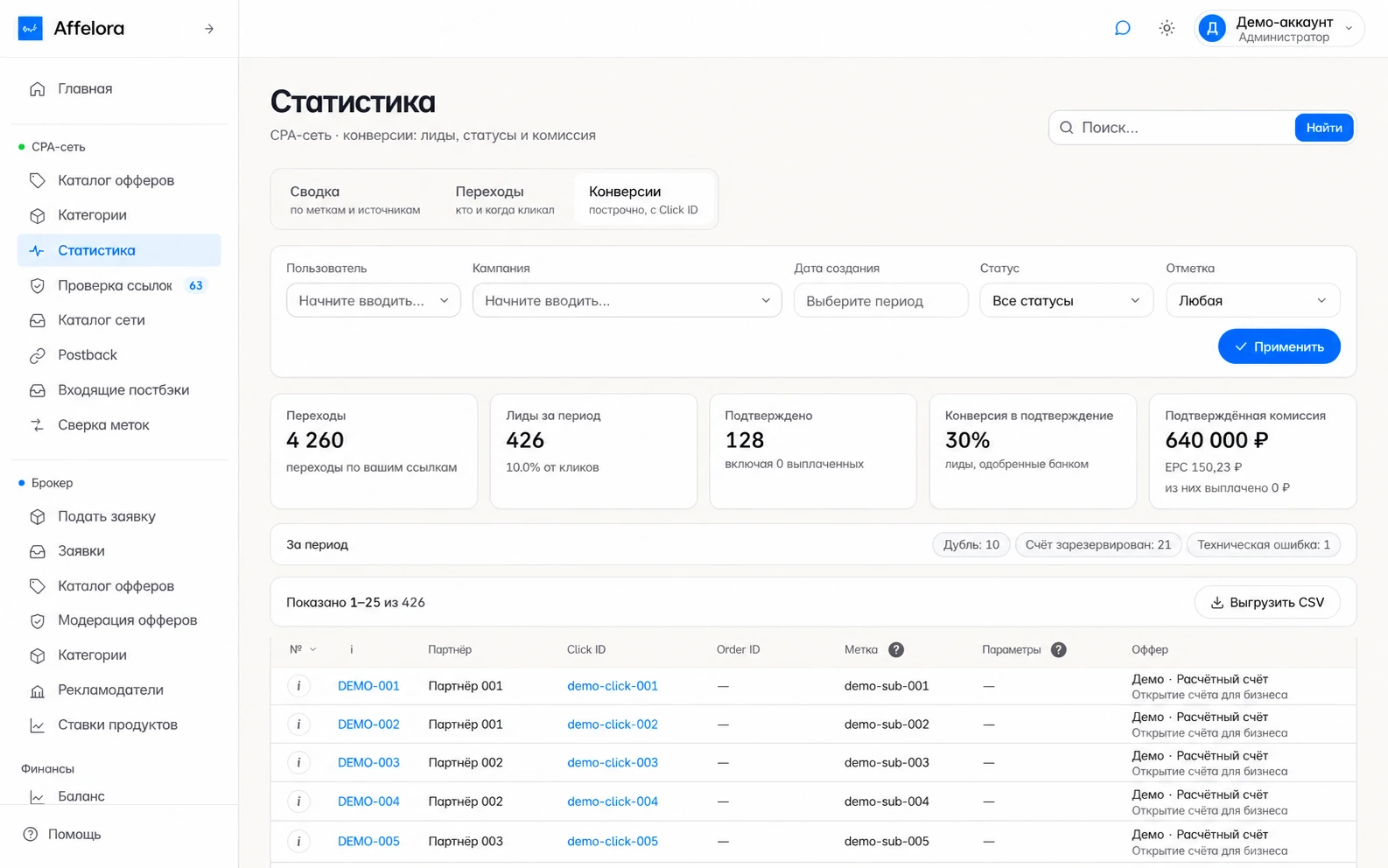Select the Конверсии tab

click(x=643, y=199)
